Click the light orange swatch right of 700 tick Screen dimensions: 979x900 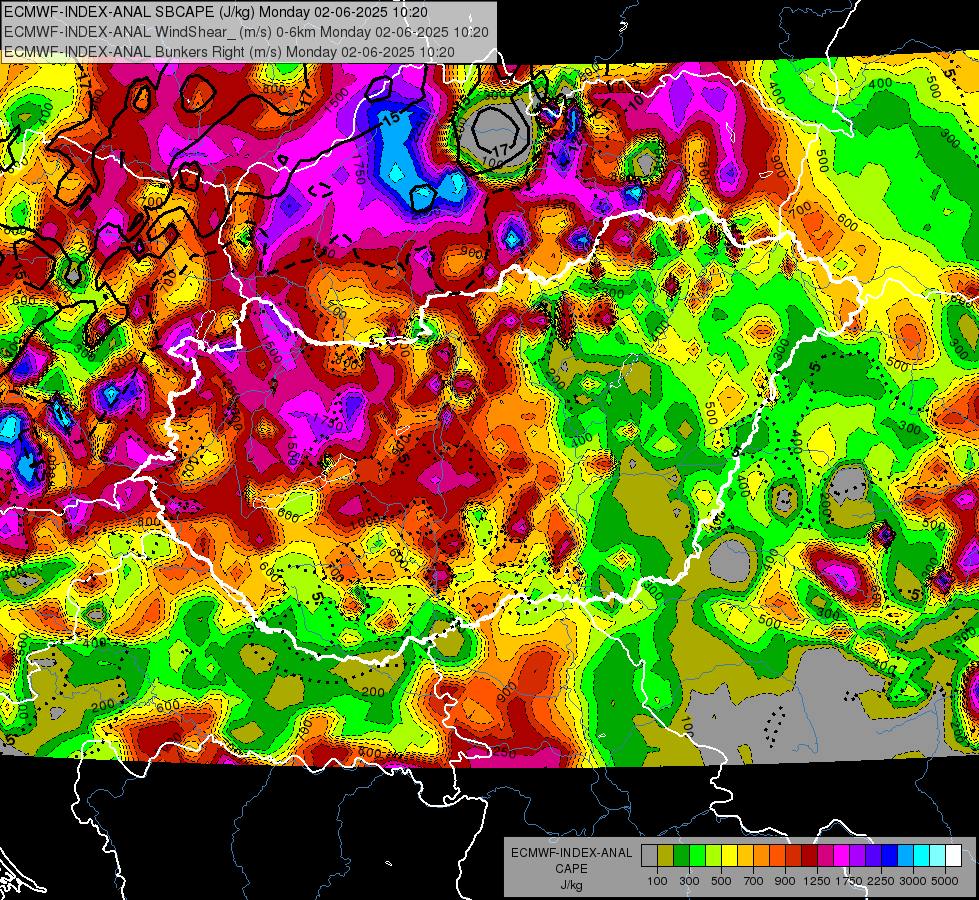click(x=762, y=856)
